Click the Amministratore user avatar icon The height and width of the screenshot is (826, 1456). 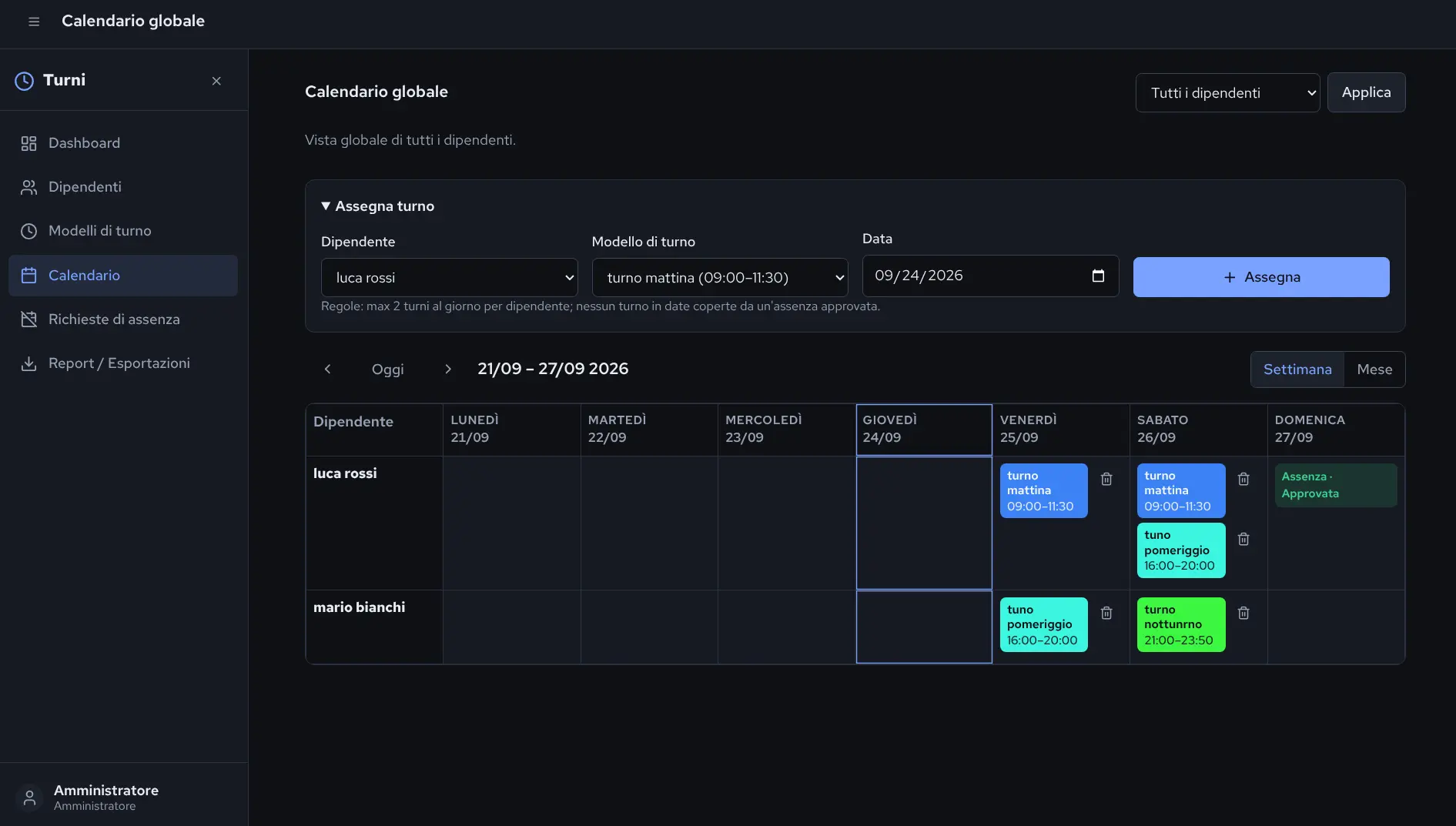click(x=29, y=798)
